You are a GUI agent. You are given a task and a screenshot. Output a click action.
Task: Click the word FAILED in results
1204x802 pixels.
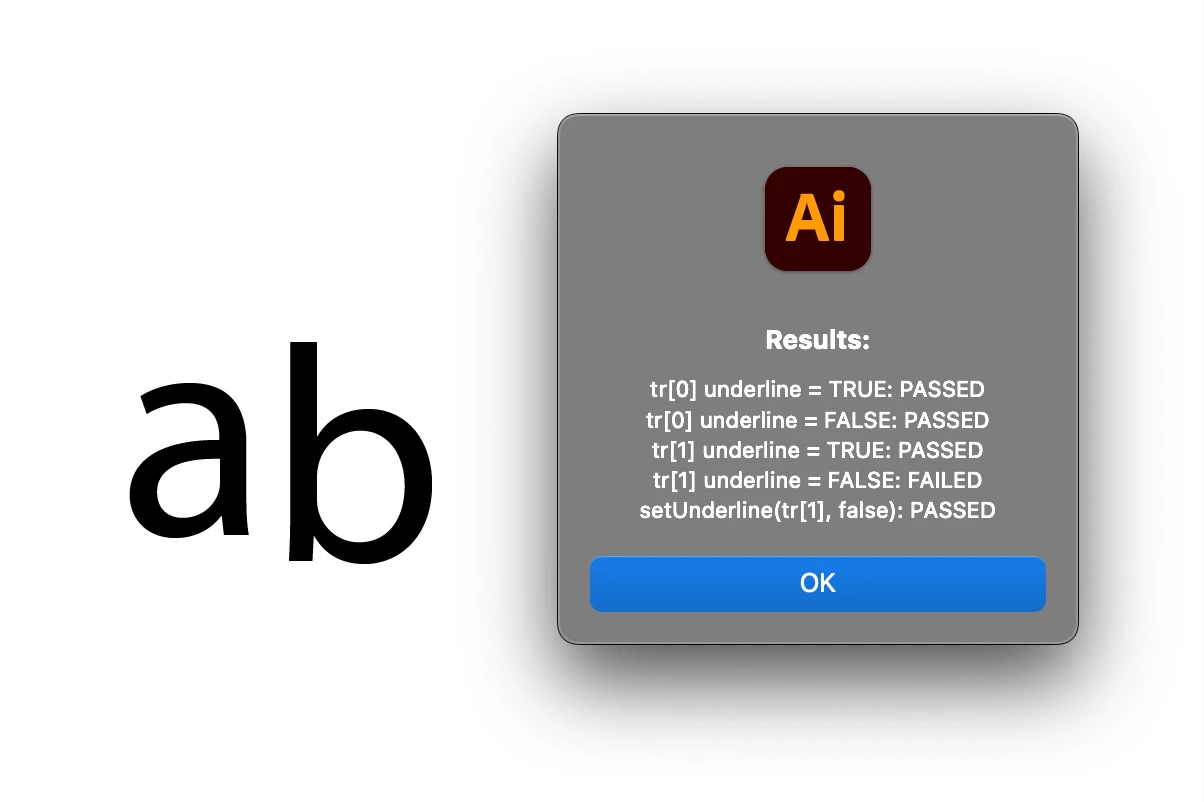click(x=945, y=480)
